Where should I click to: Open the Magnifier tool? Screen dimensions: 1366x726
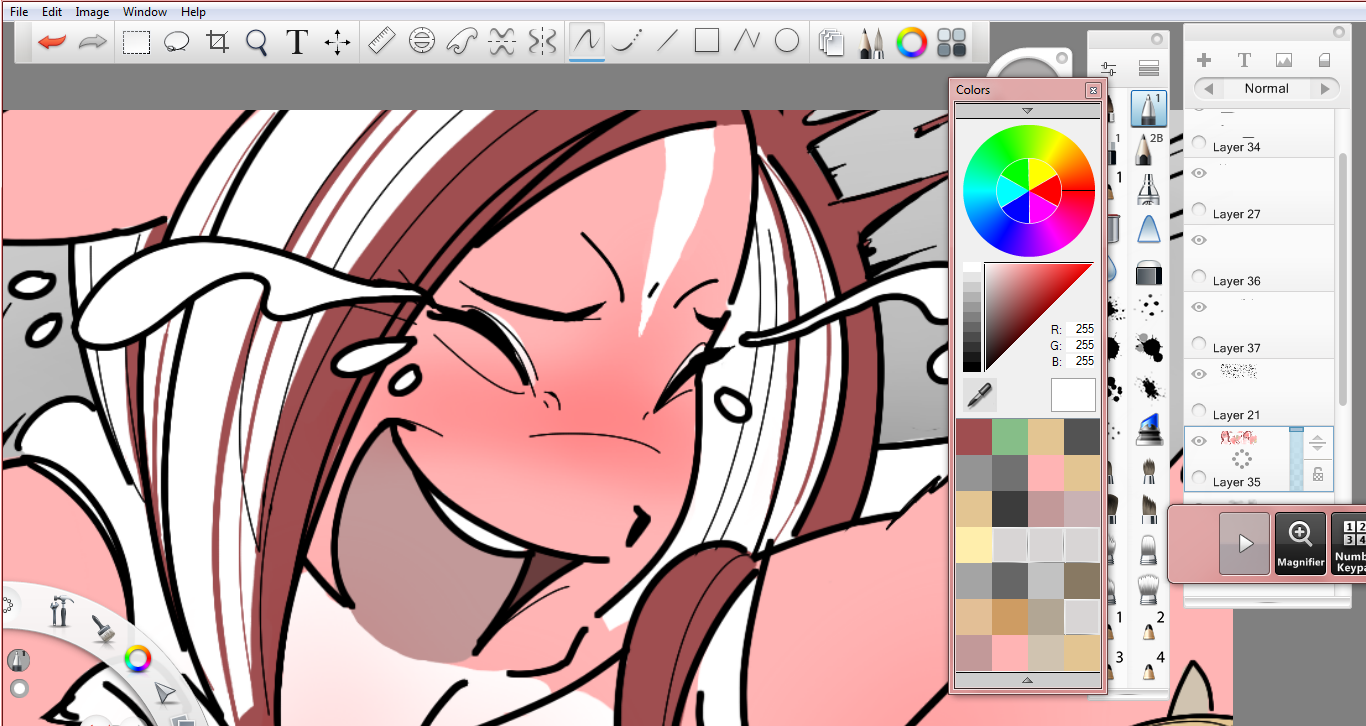(1300, 543)
